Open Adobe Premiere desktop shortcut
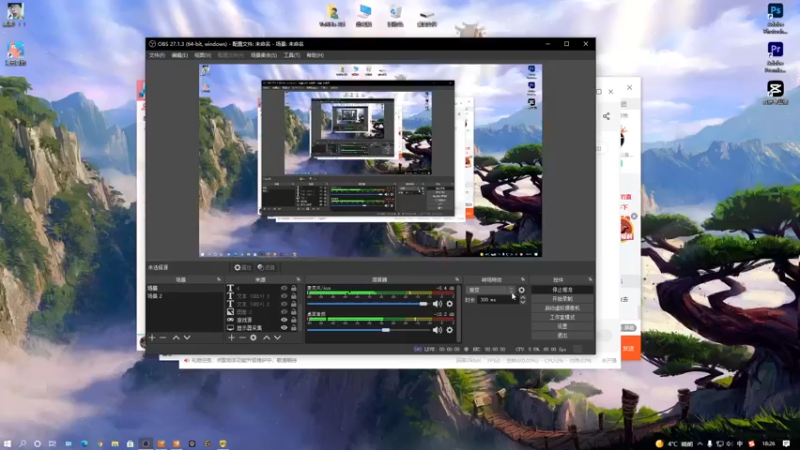 pos(775,56)
